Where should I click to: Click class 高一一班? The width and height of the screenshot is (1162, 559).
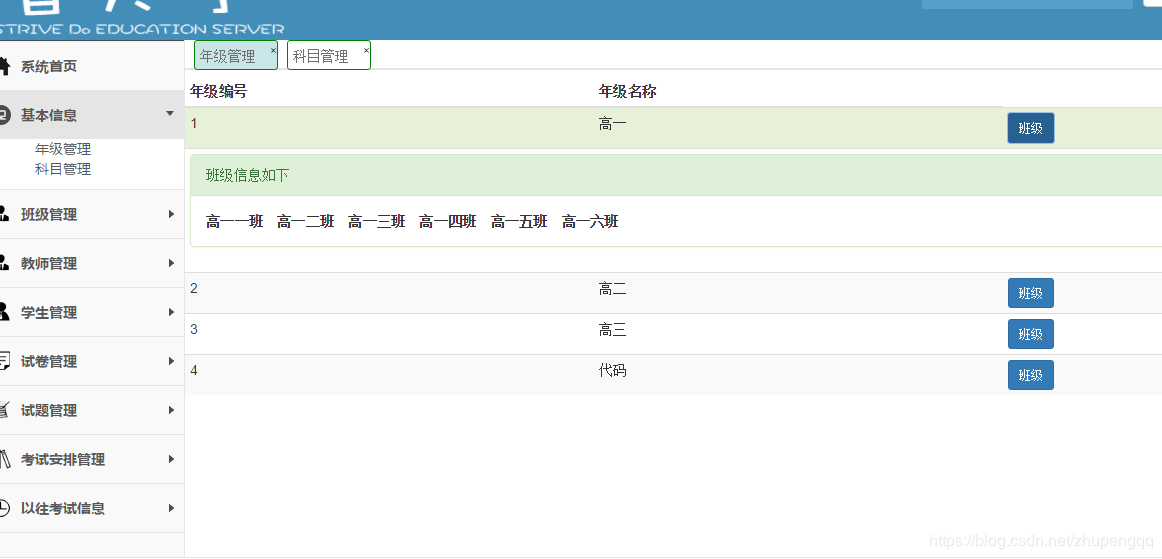pos(235,222)
